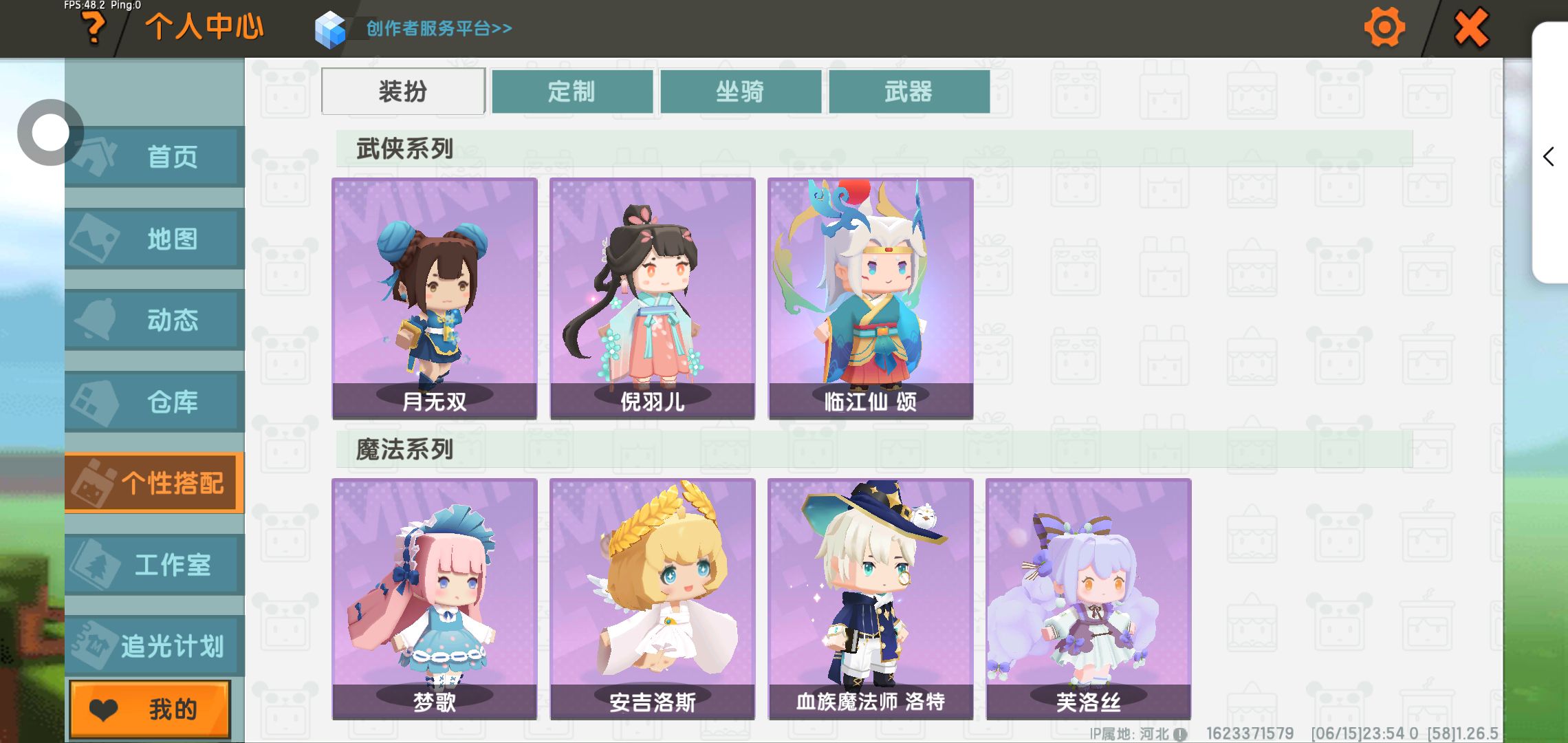Open the question mark help icon
The image size is (1568, 743).
pos(94,28)
